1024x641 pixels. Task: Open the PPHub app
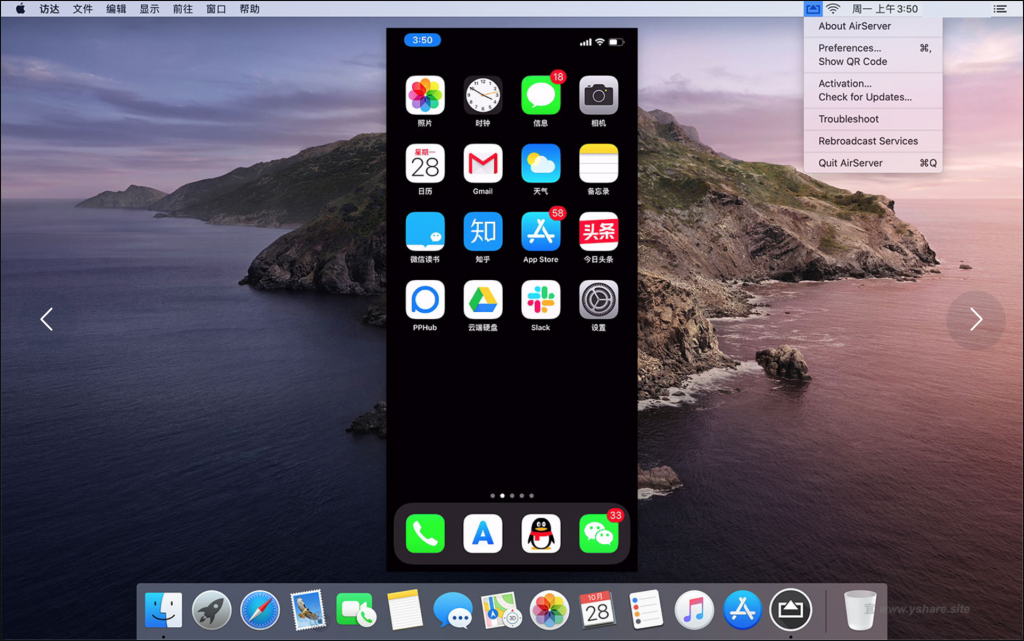point(425,300)
